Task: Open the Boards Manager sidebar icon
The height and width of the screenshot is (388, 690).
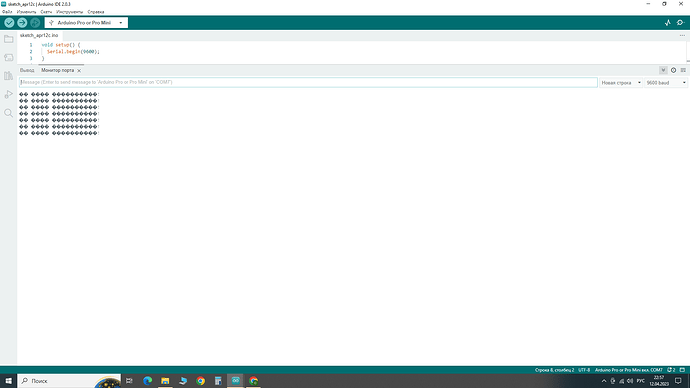Action: point(8,58)
